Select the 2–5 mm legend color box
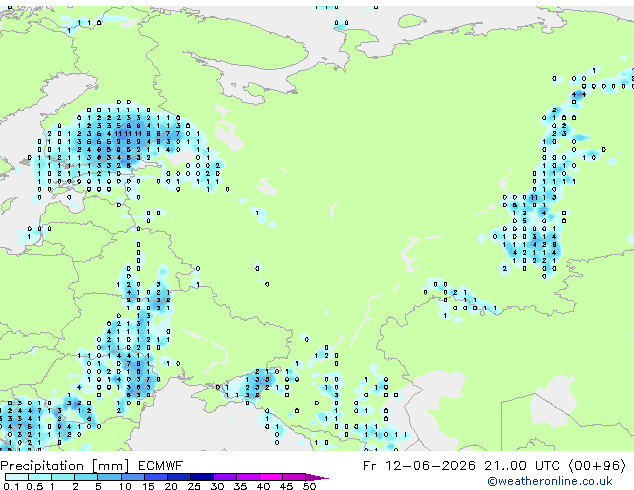 [x=86, y=477]
